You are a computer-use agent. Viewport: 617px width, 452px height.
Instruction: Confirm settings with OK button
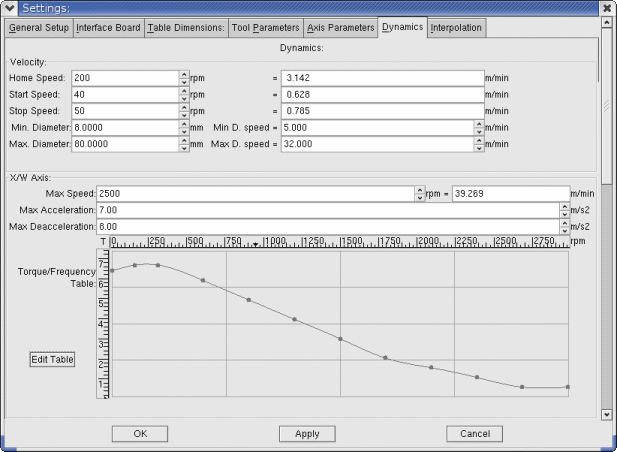(x=139, y=434)
